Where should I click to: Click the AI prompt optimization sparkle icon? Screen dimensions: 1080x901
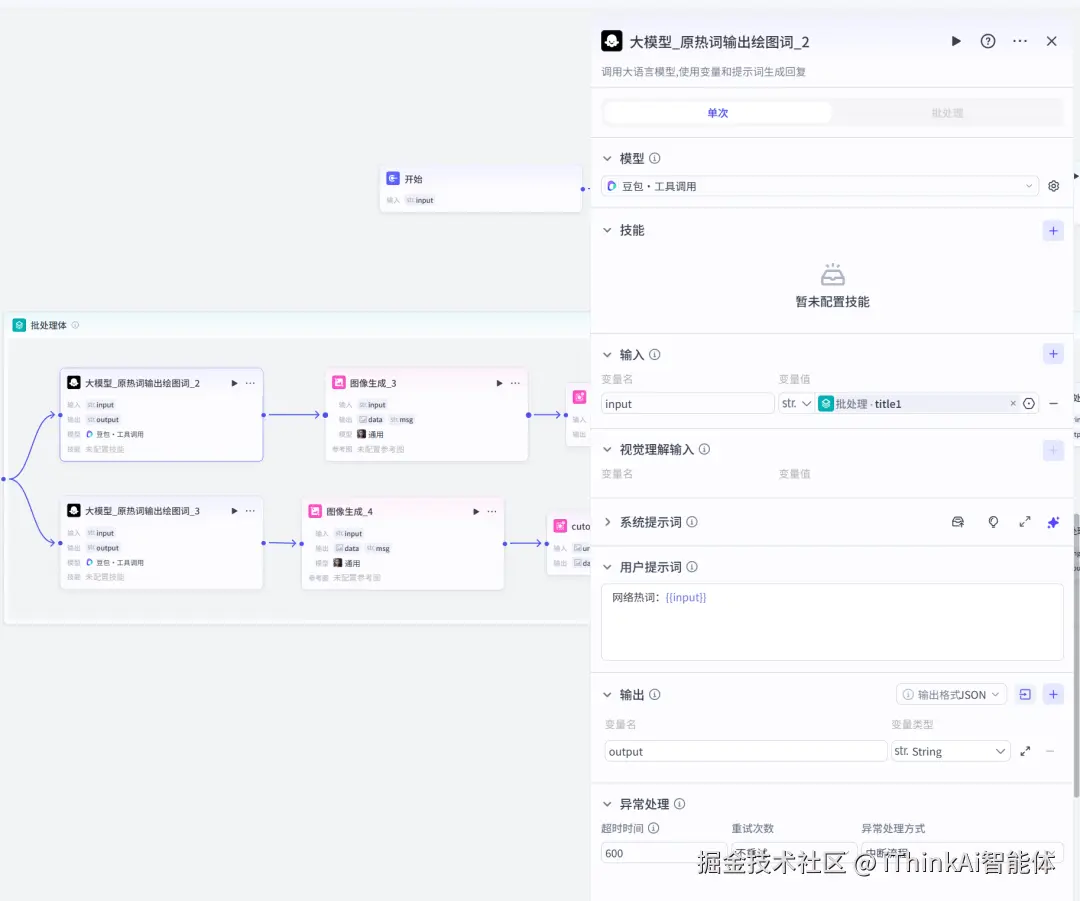[1054, 521]
